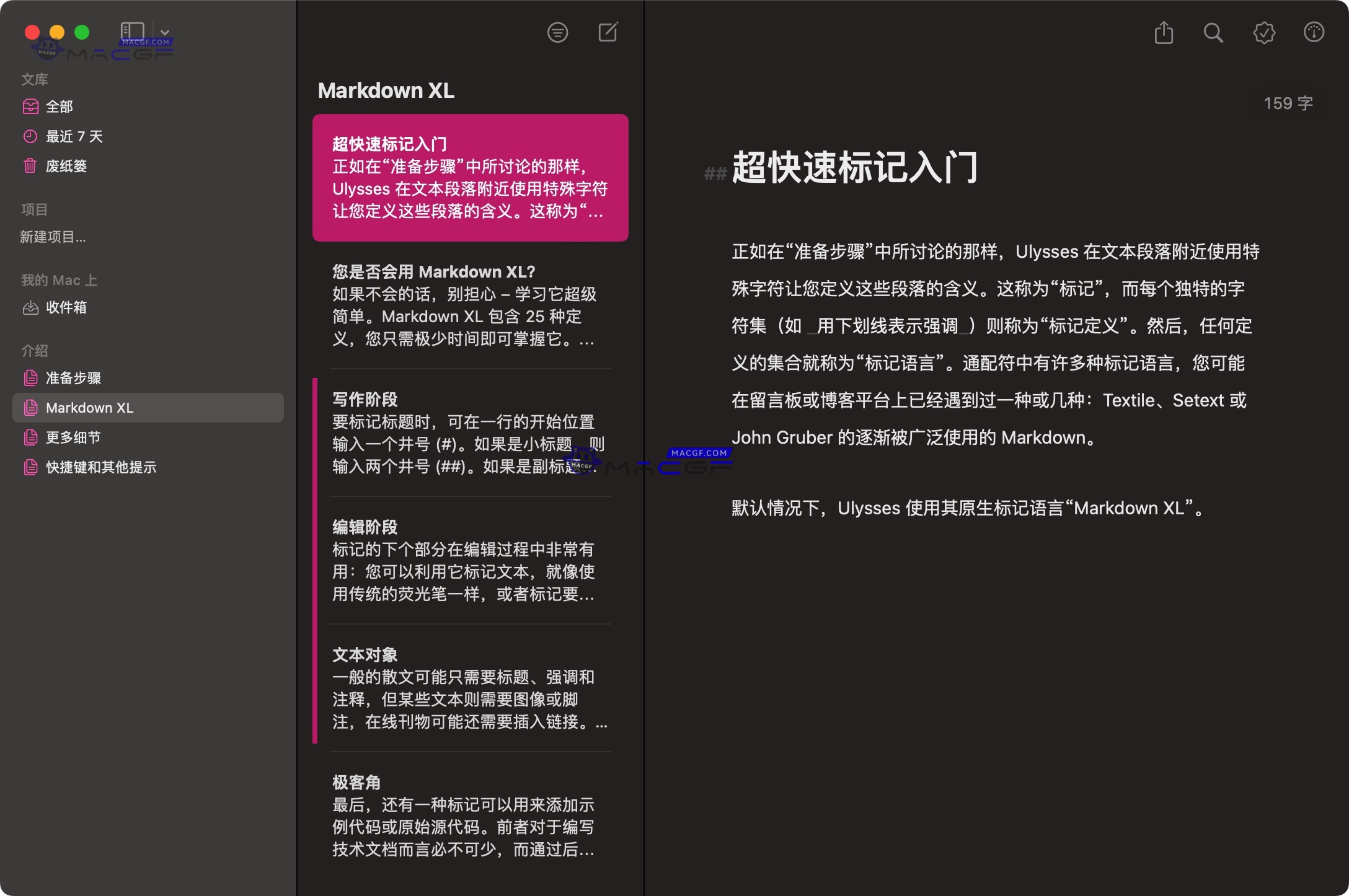Select the 准备步骤 sheet group
1349x896 pixels.
pyautogui.click(x=73, y=377)
